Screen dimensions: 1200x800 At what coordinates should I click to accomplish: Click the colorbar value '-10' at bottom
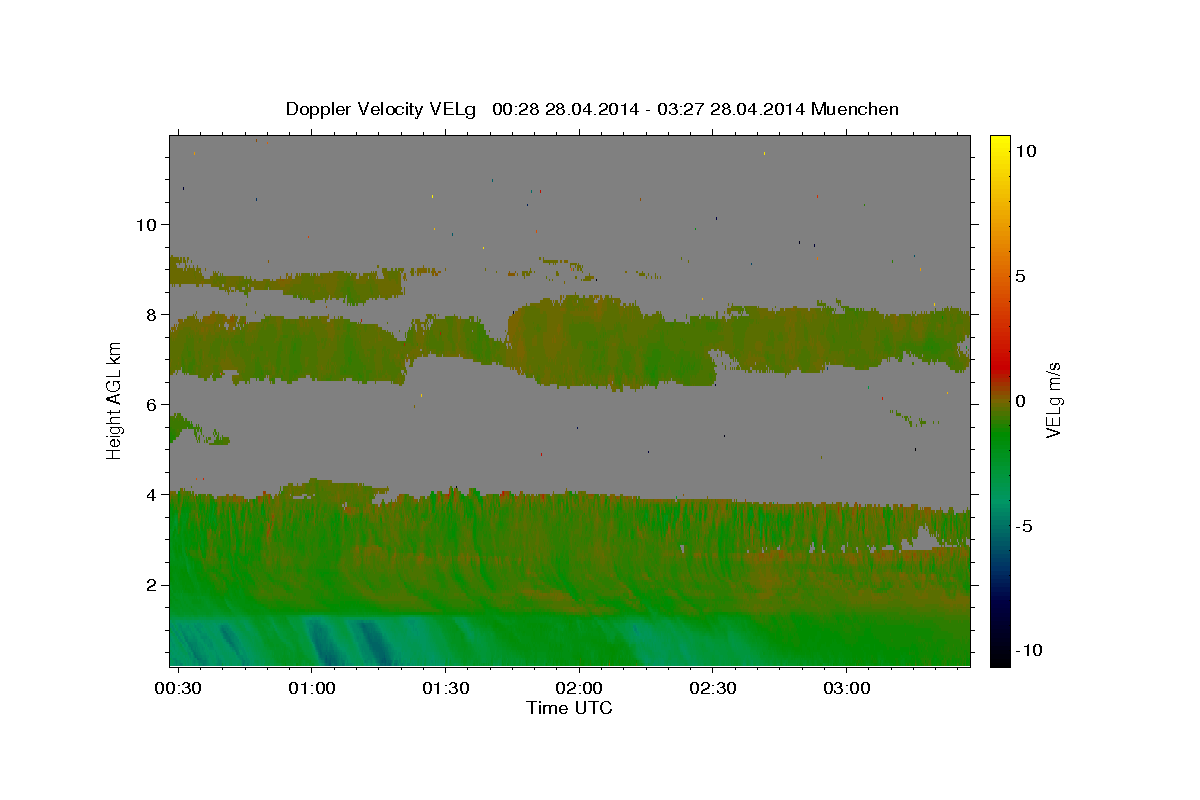click(1028, 651)
